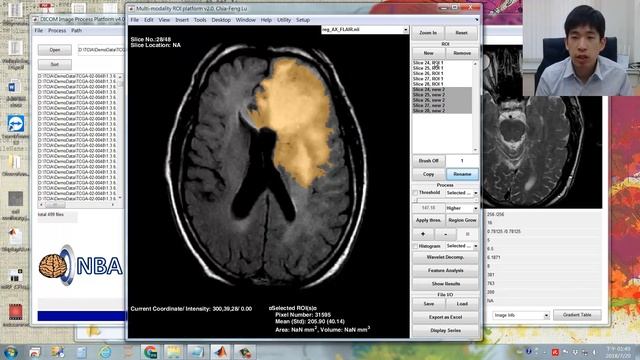Click Show Results button
Viewport: 640px width, 360px height.
(x=445, y=284)
